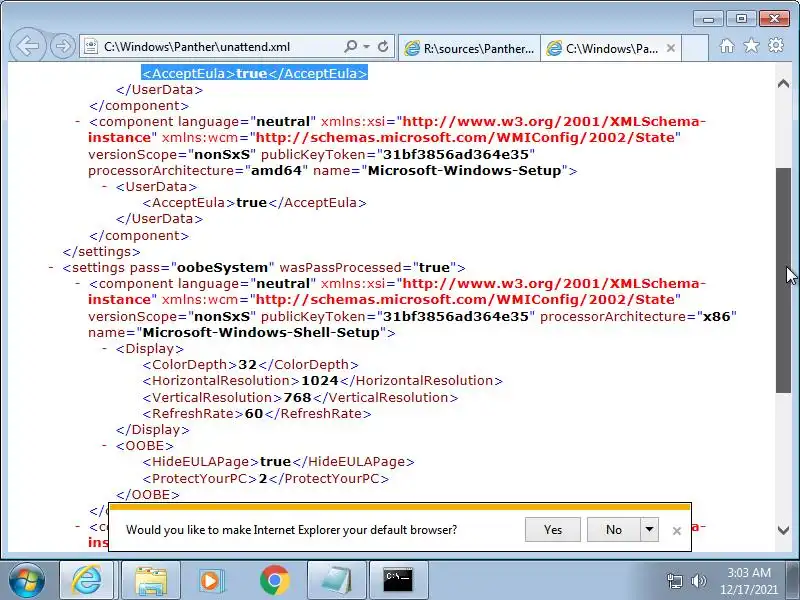The image size is (800, 600).
Task: Click the volume speaker tray icon
Action: click(698, 581)
